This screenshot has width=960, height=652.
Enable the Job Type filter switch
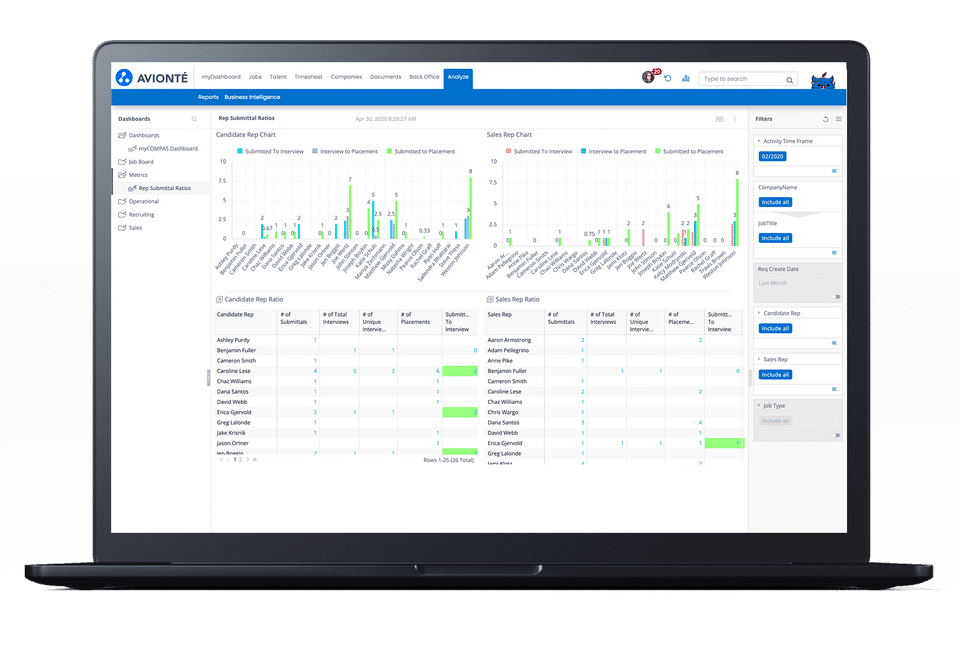click(837, 435)
